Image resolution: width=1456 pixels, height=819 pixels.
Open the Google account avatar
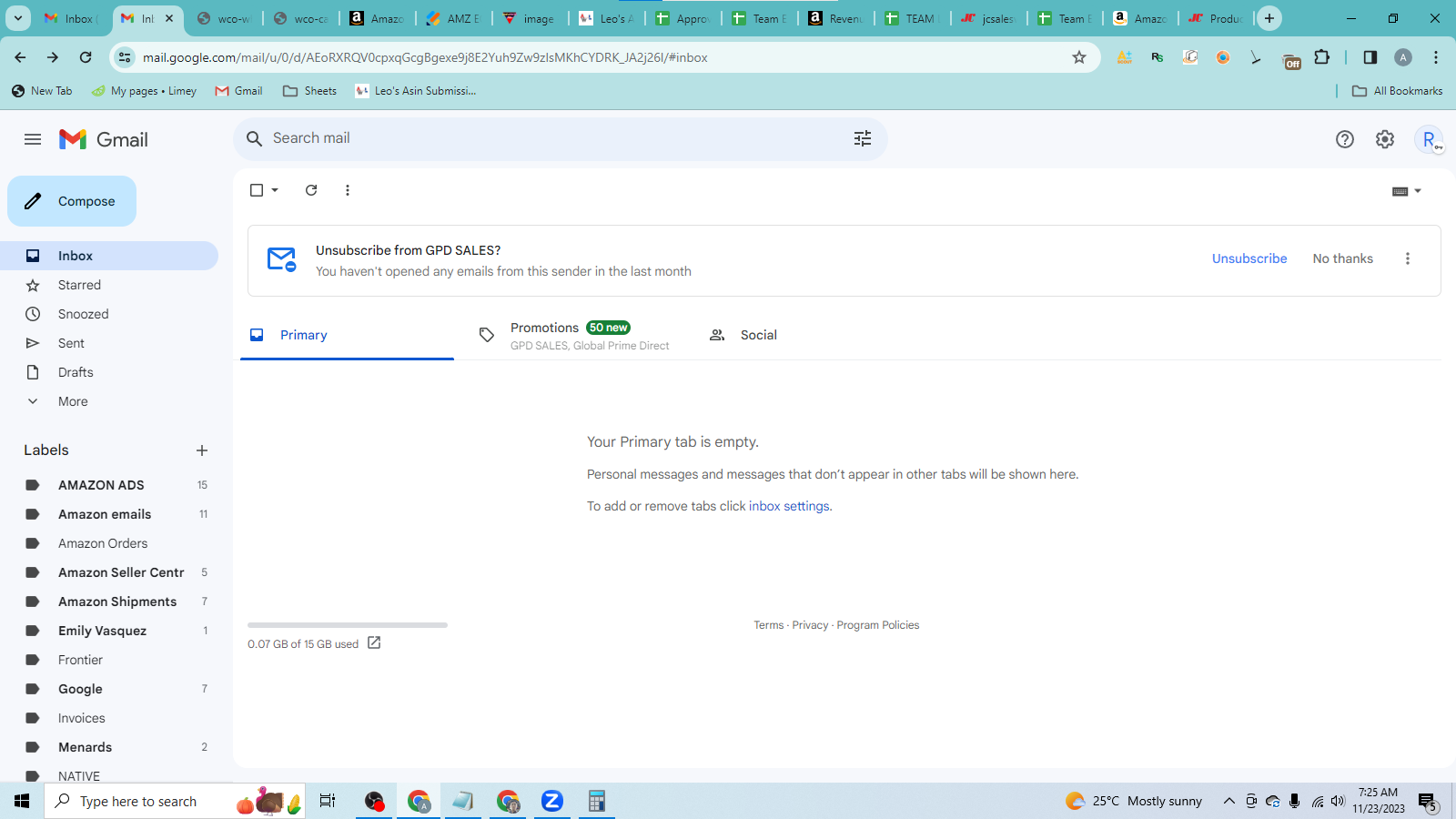(1430, 139)
